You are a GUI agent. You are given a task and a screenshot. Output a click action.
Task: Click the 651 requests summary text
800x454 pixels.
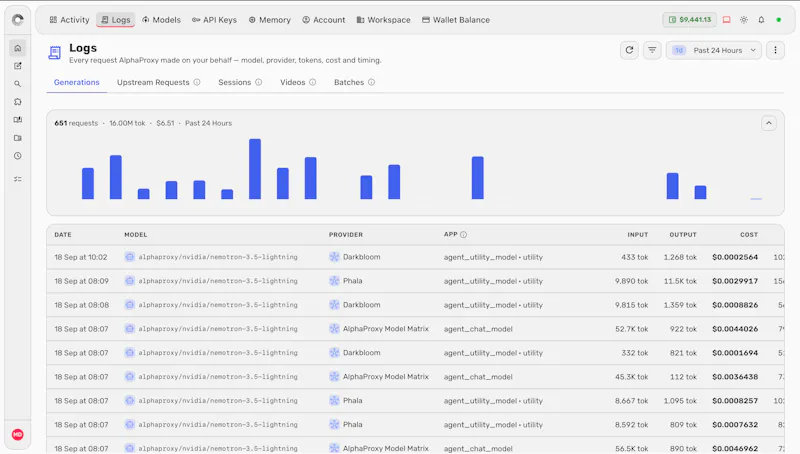pos(76,123)
